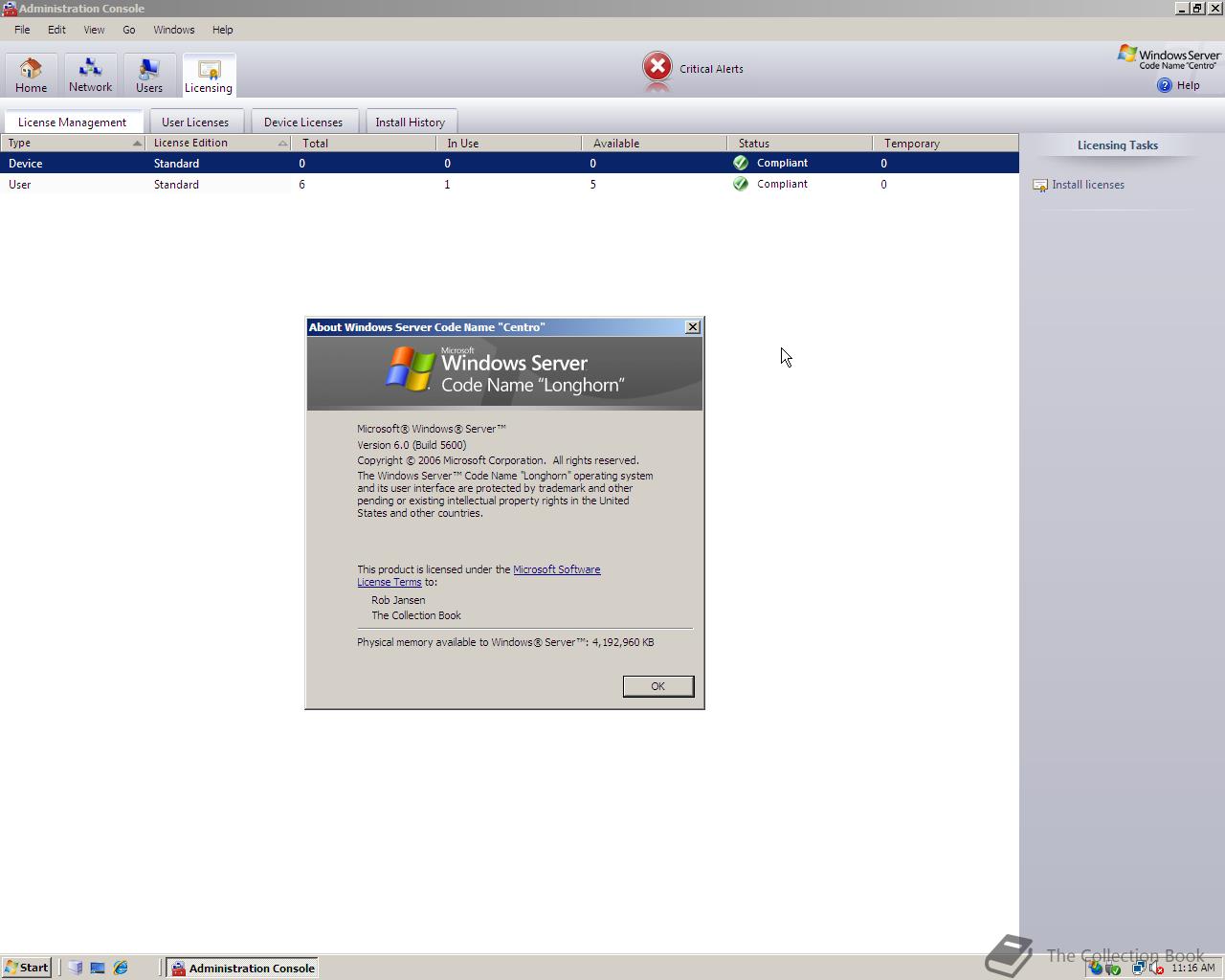Click green Compliant checkmark in Device row

741,163
